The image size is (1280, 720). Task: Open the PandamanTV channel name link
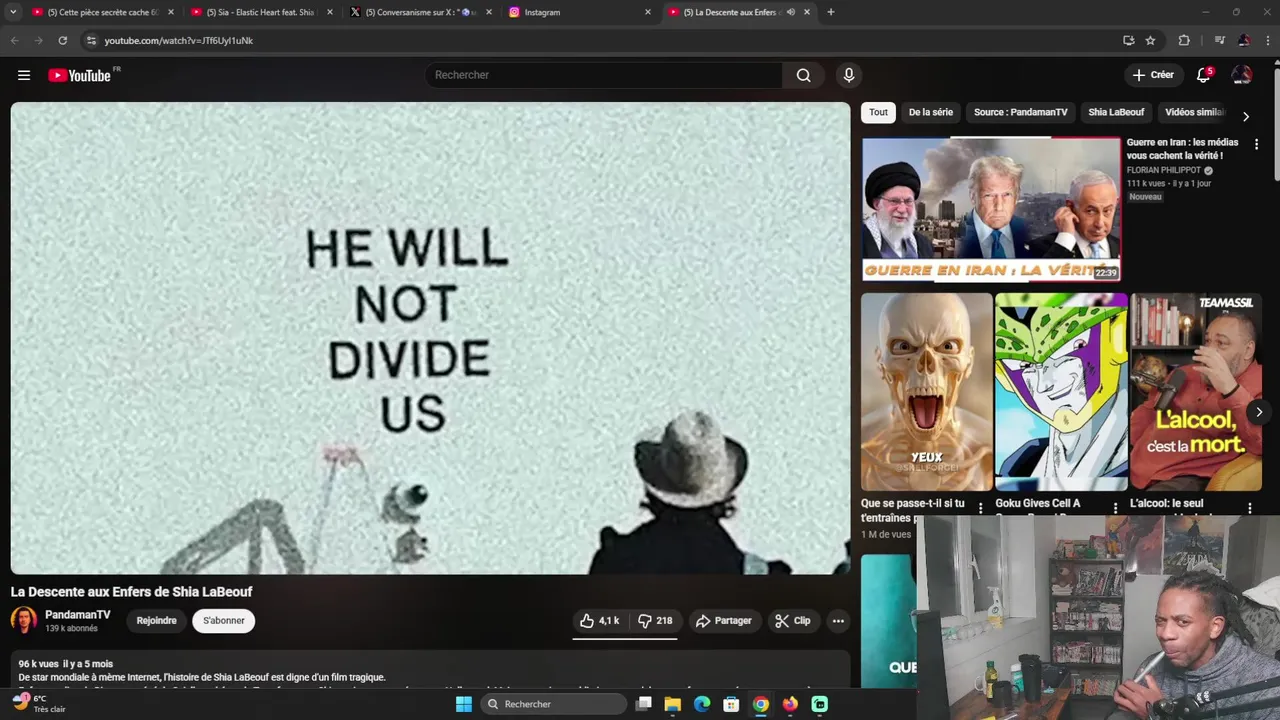pyautogui.click(x=78, y=615)
